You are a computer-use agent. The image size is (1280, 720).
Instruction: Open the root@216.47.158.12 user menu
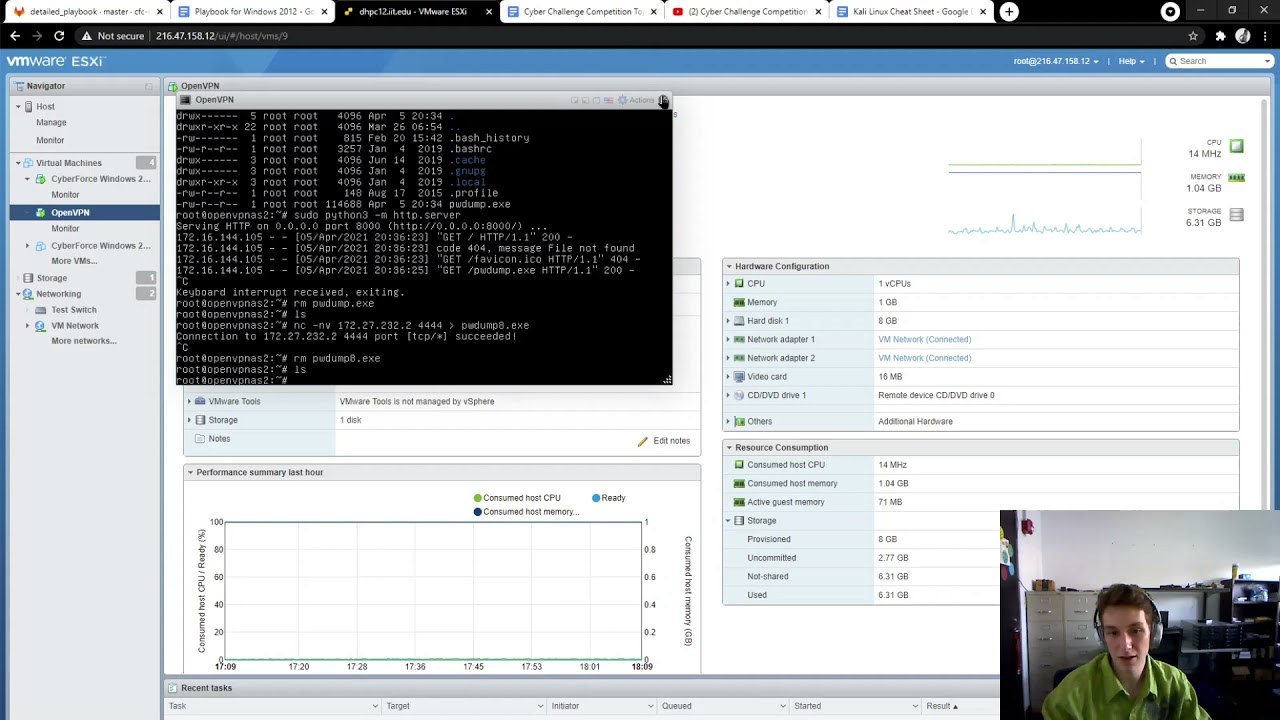pos(1056,61)
